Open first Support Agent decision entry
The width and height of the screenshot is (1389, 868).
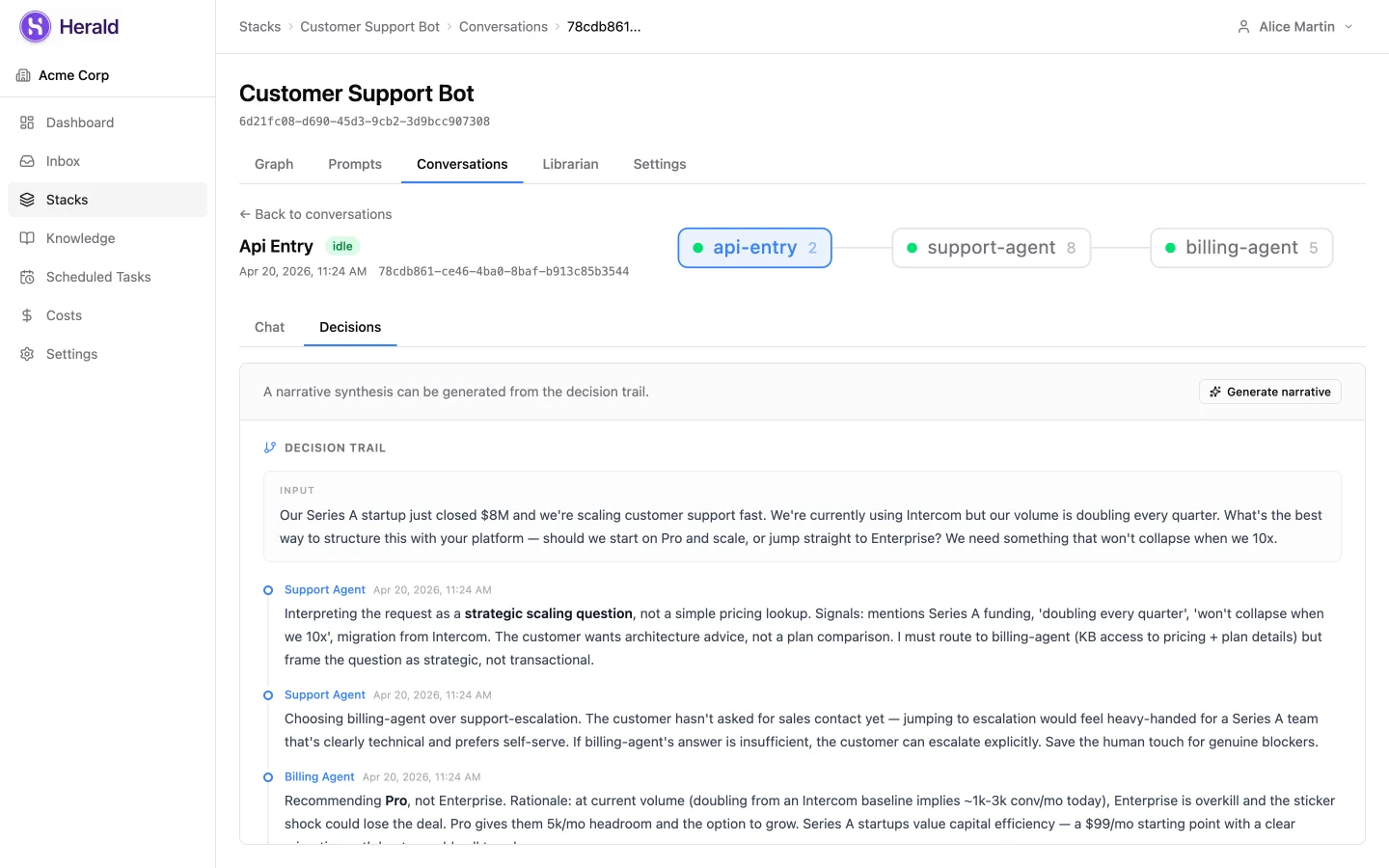point(324,589)
